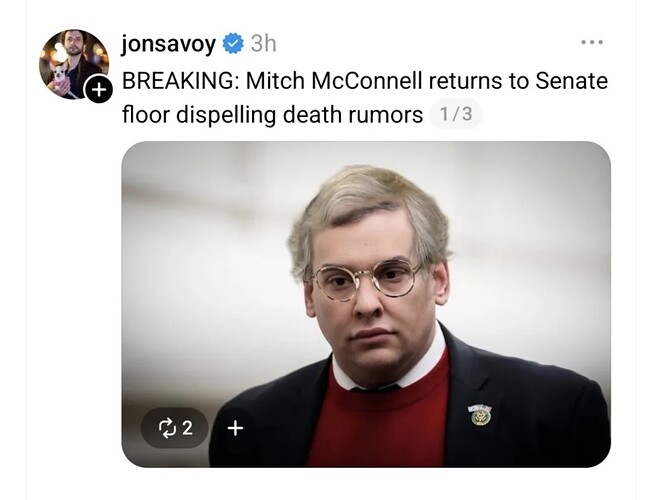The height and width of the screenshot is (500, 662).
Task: Click the blurred white background of photo
Action: 203,253
